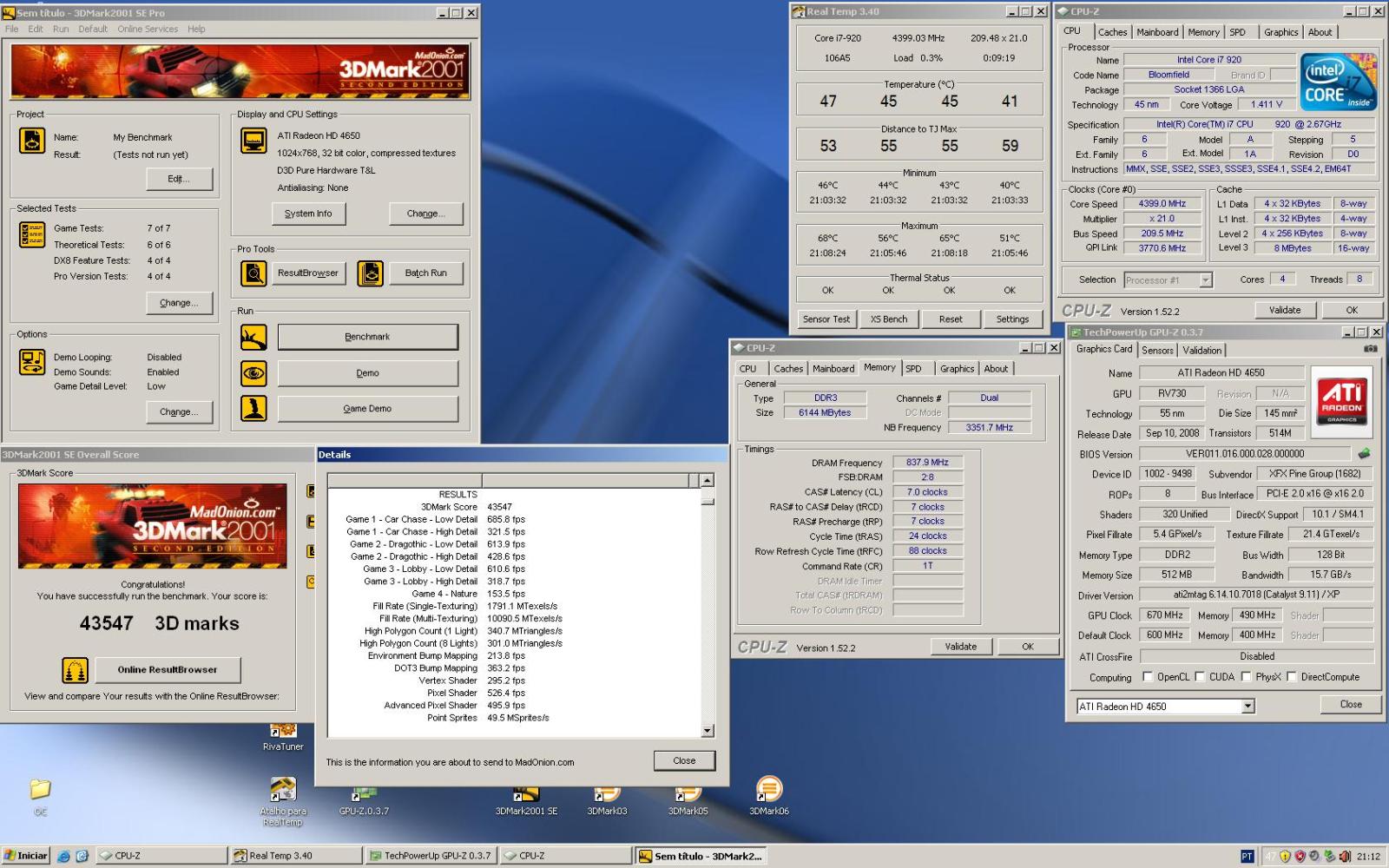1389x868 pixels.
Task: Click the Edit button in Project section
Action: pyautogui.click(x=179, y=179)
